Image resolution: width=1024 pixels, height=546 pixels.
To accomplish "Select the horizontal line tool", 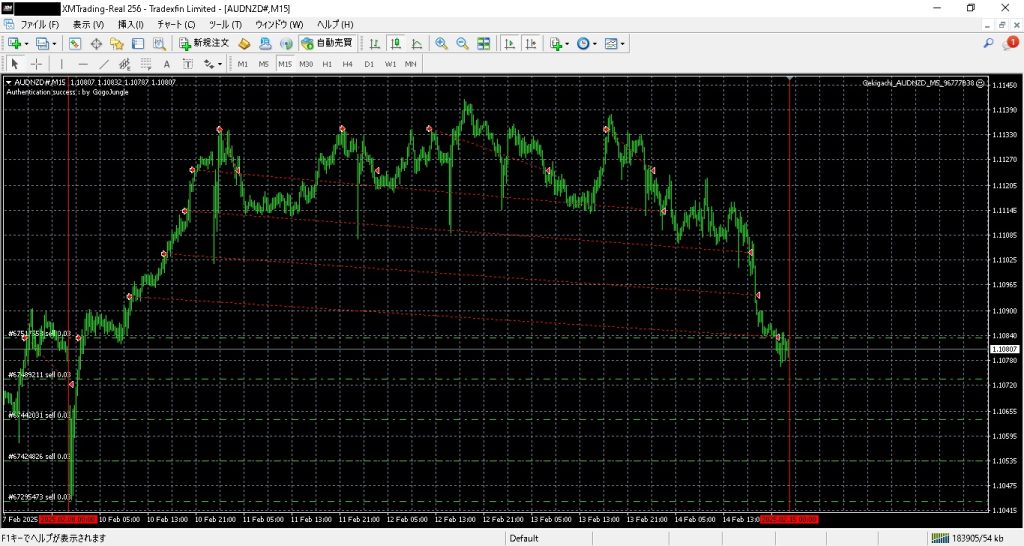I will pyautogui.click(x=83, y=64).
